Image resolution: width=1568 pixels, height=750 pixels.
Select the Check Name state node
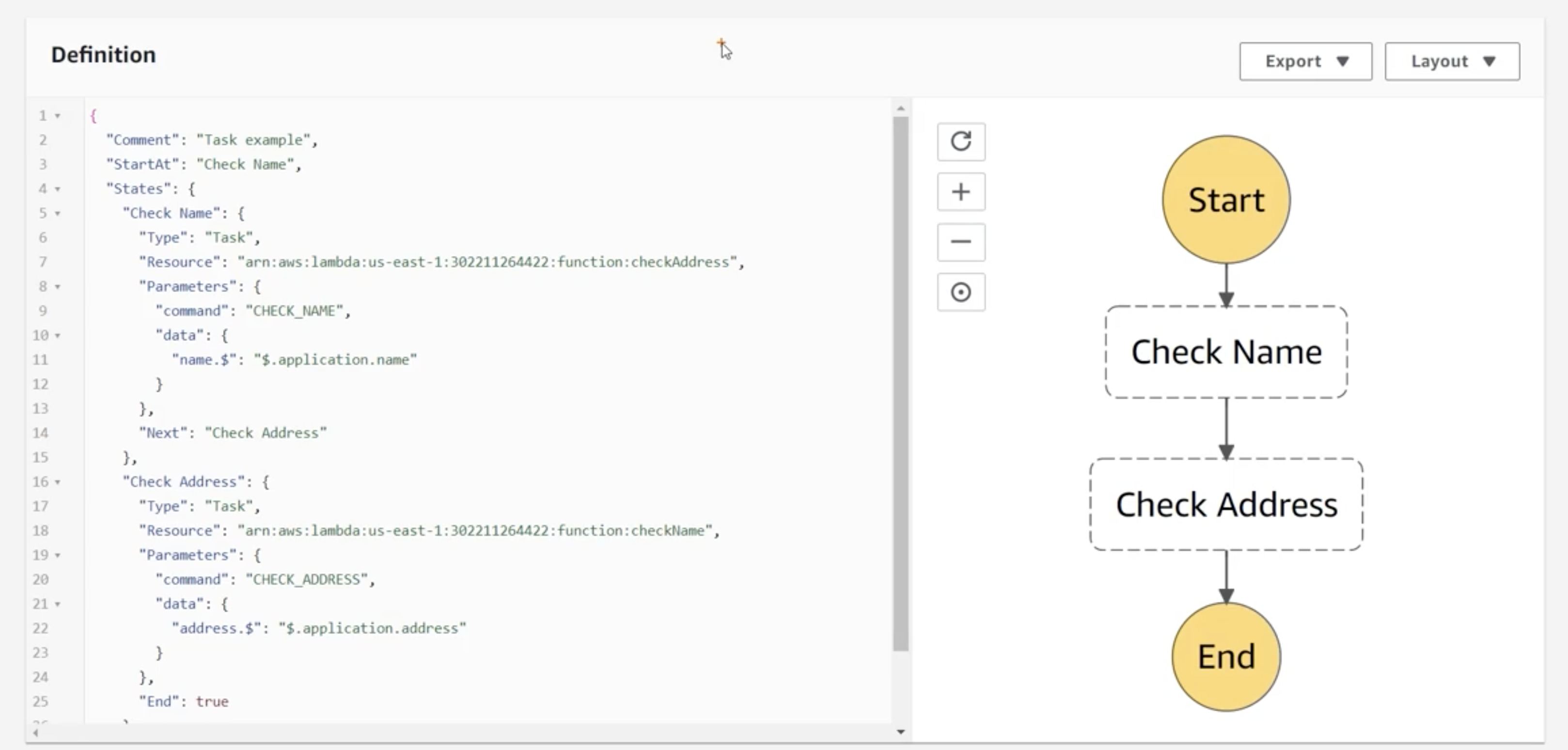pos(1226,352)
